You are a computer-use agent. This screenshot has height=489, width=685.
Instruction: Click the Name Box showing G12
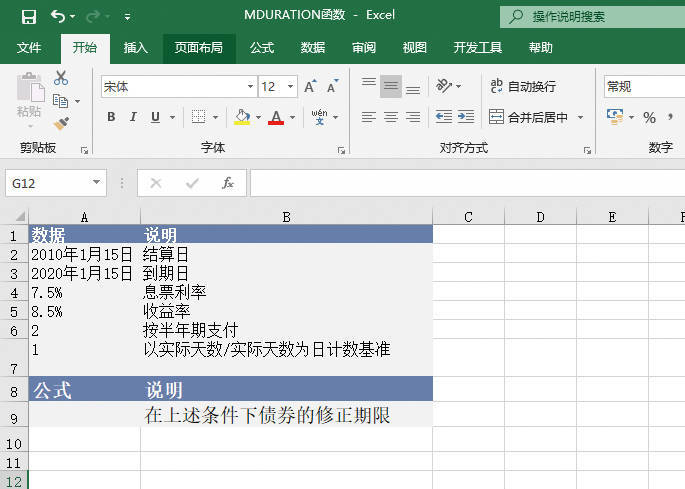pos(48,183)
